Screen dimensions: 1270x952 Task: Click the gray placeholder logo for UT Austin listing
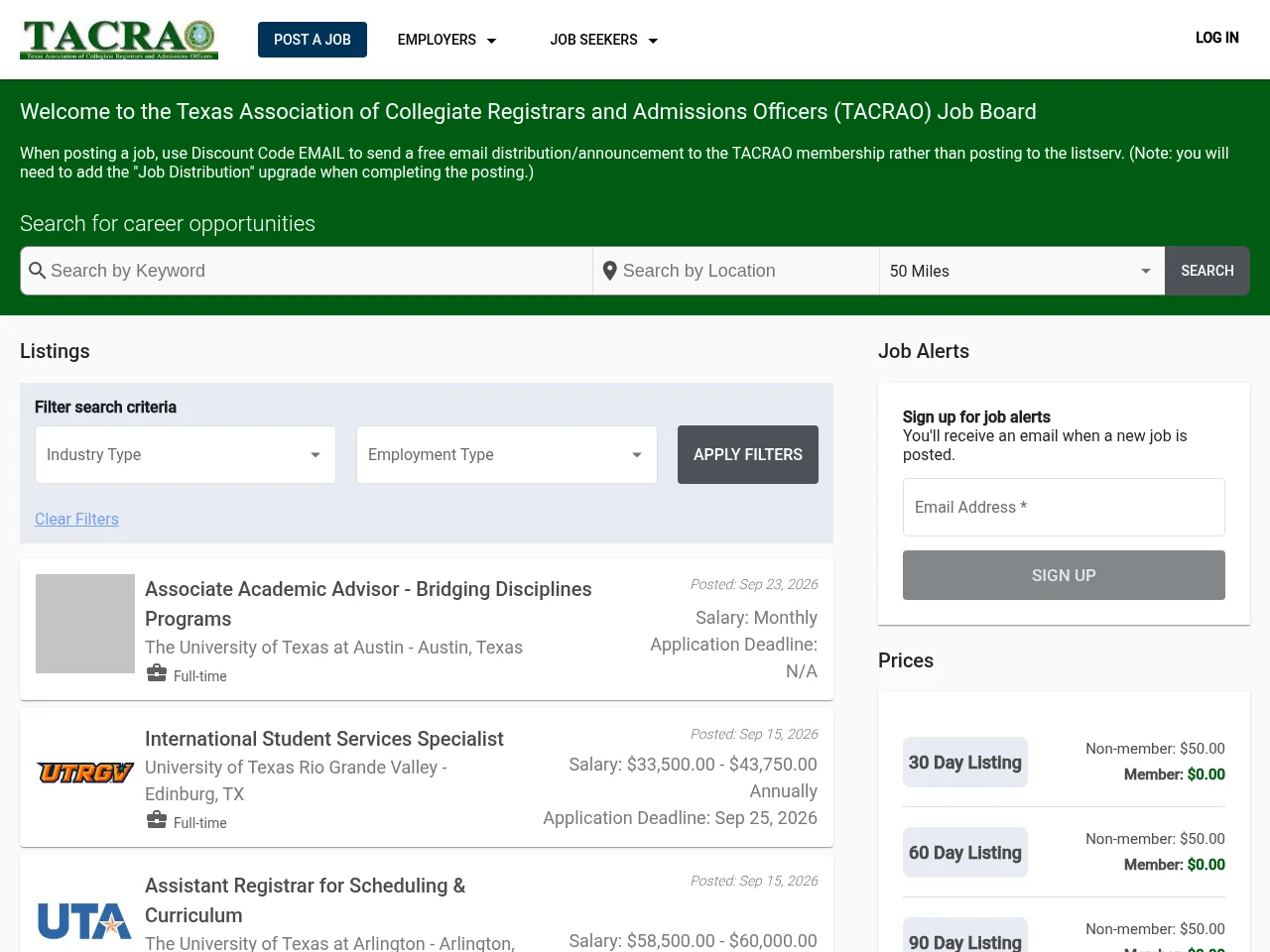(85, 624)
